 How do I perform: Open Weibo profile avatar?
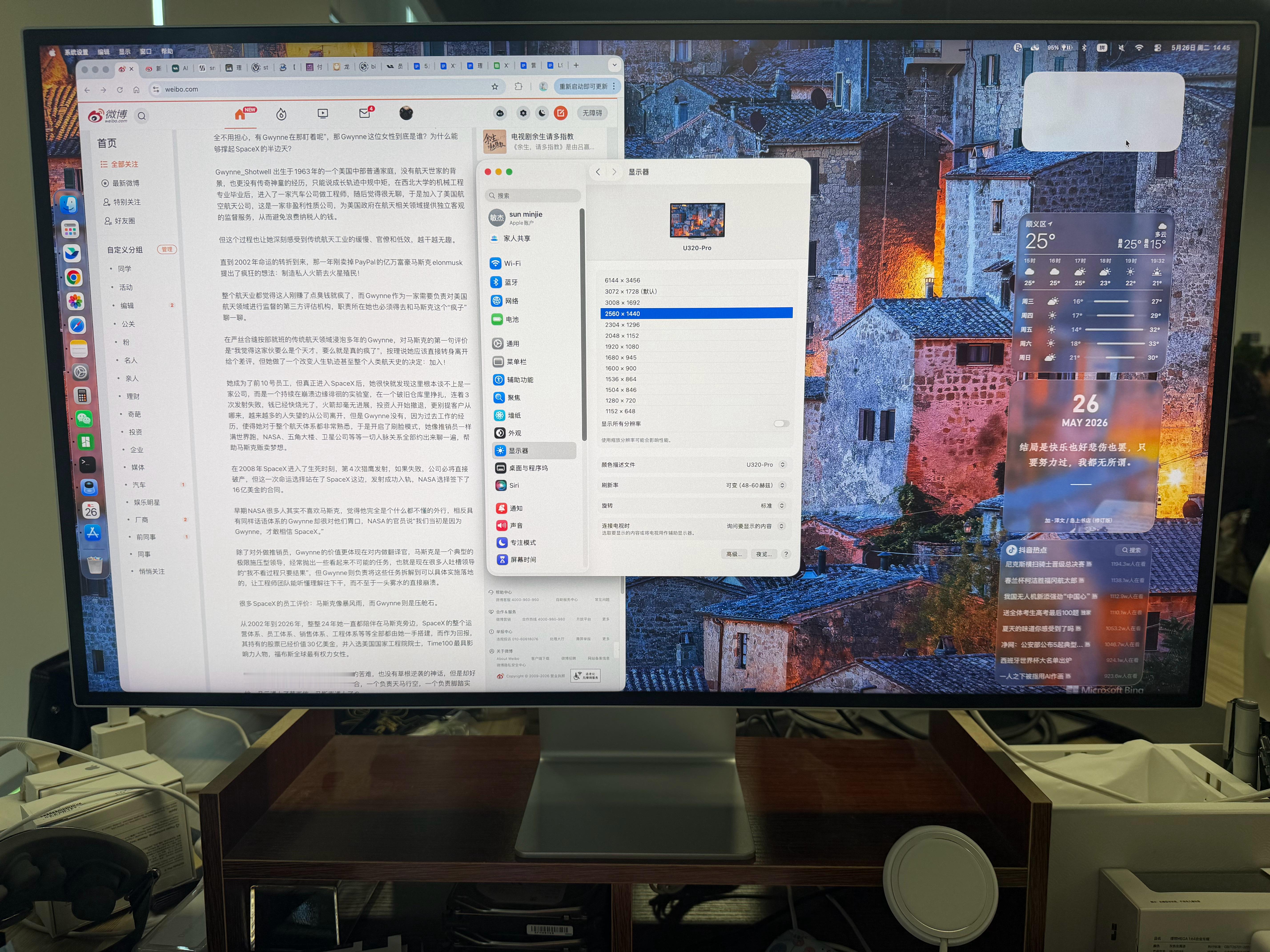[406, 113]
